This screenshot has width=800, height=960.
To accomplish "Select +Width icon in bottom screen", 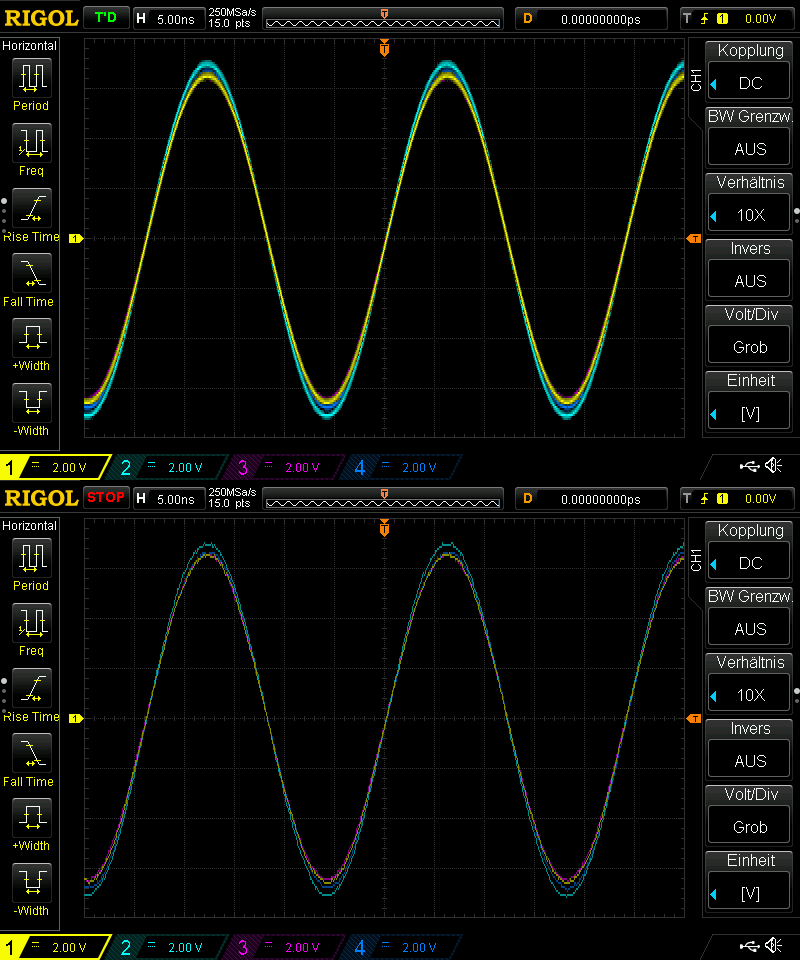I will tap(31, 817).
